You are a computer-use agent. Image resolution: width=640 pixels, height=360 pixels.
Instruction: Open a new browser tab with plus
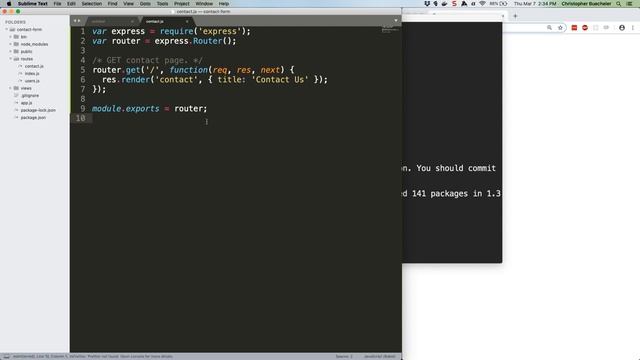515,16
